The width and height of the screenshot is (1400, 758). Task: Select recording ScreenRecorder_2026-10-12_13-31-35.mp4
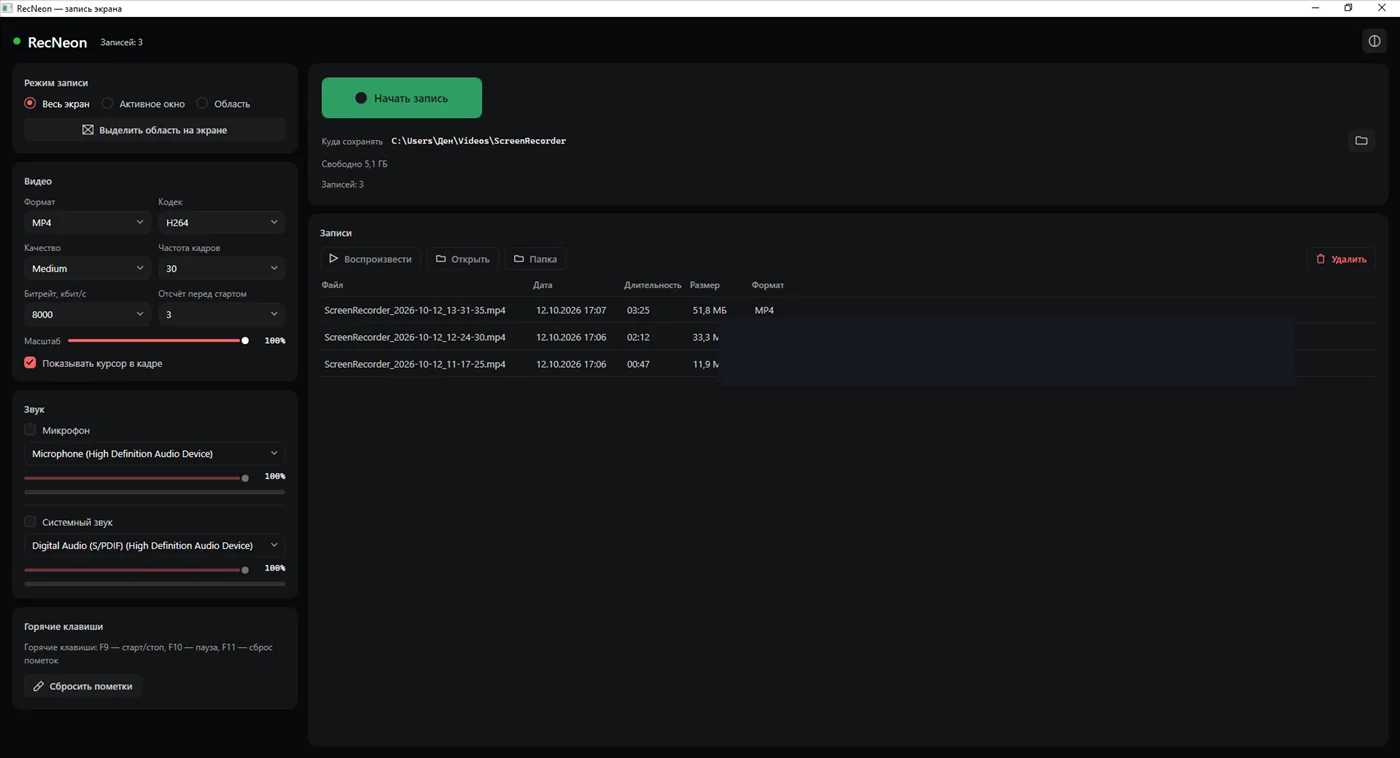pos(415,310)
